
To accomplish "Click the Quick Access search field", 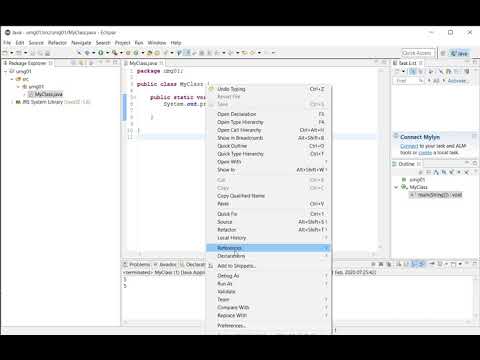I will click(x=418, y=53).
